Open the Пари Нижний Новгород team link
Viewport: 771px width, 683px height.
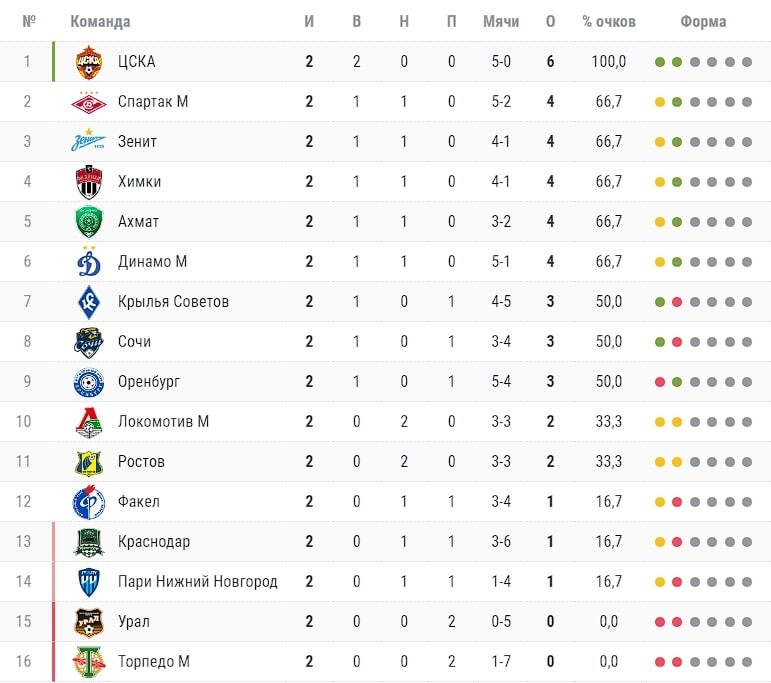point(198,582)
